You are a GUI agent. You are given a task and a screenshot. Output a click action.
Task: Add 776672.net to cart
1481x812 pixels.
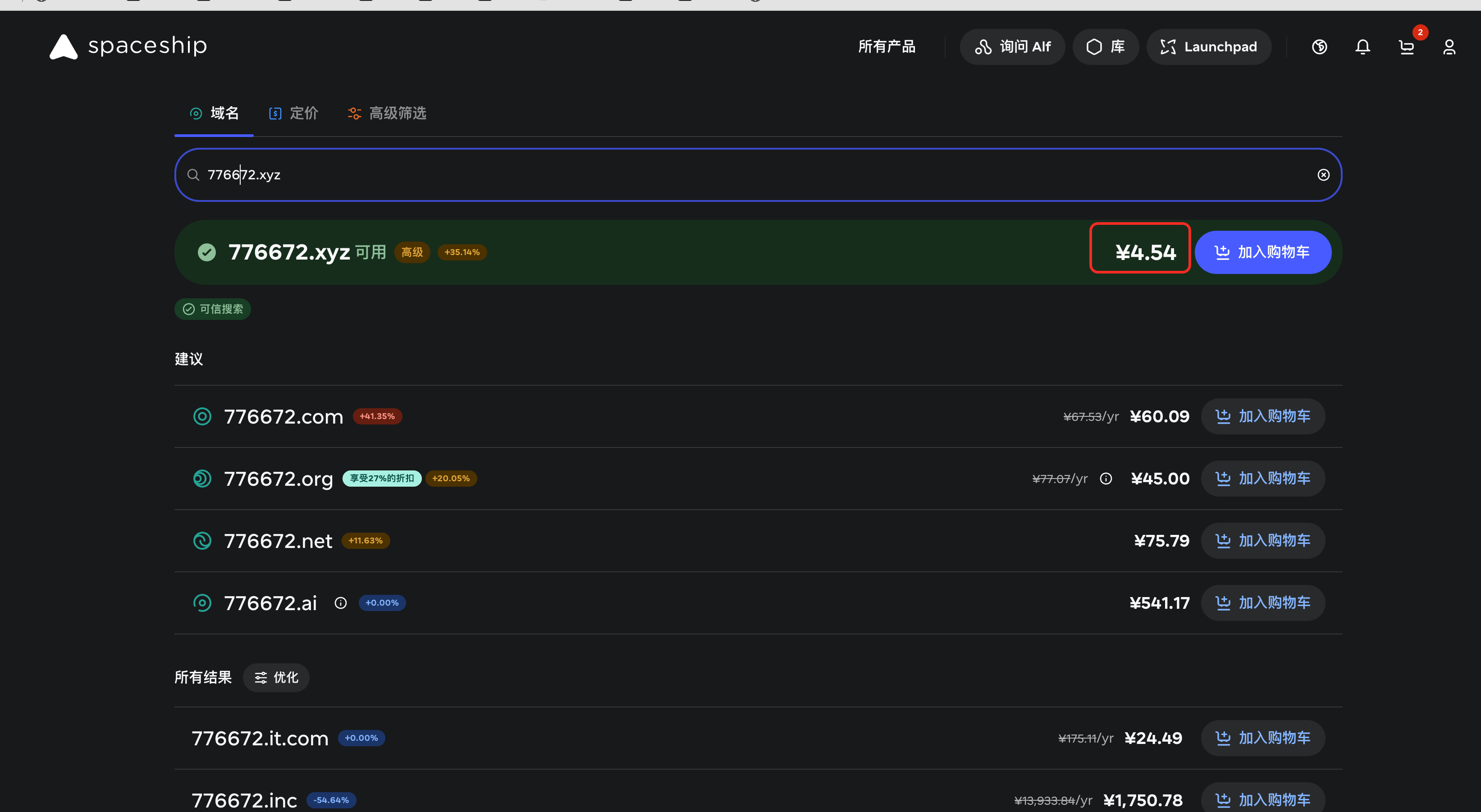1263,541
